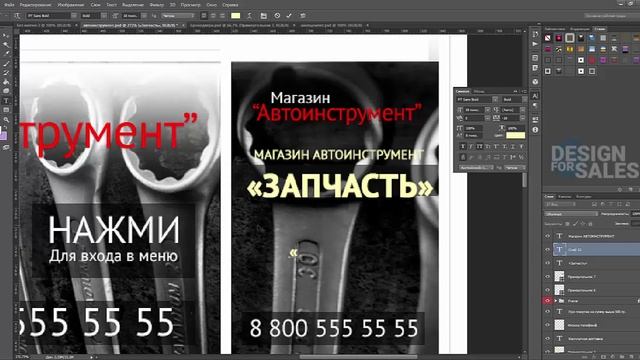The image size is (640, 360).
Task: Open anti-aliasing method dropdown in options bar
Action: tap(178, 16)
